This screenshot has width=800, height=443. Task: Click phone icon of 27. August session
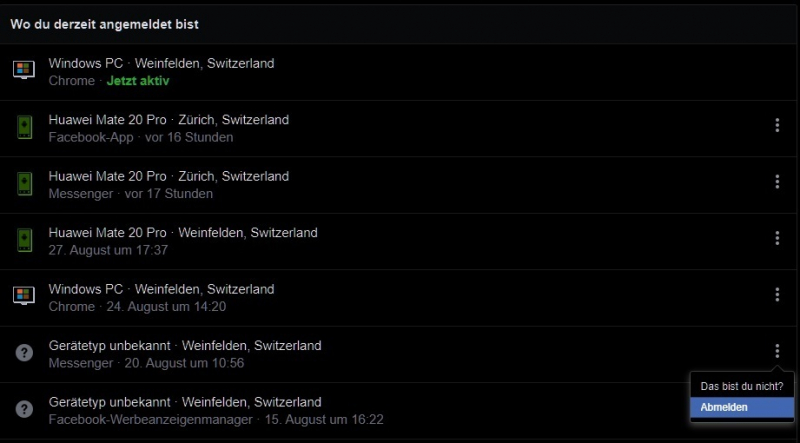pyautogui.click(x=24, y=240)
